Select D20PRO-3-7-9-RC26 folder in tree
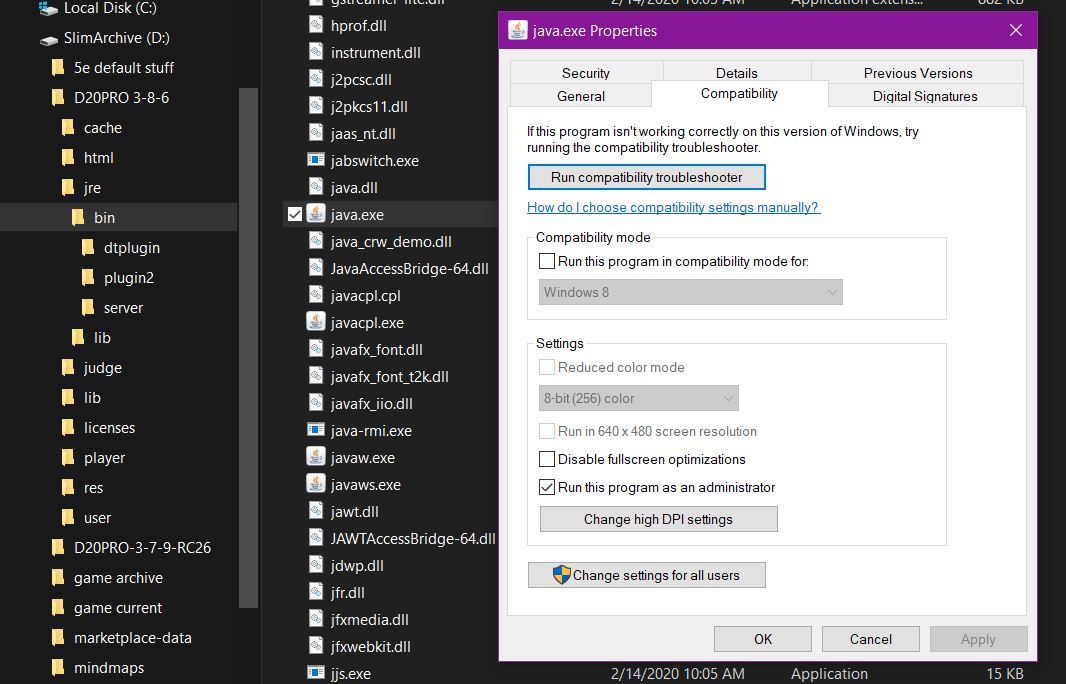The height and width of the screenshot is (684, 1066). coord(142,547)
